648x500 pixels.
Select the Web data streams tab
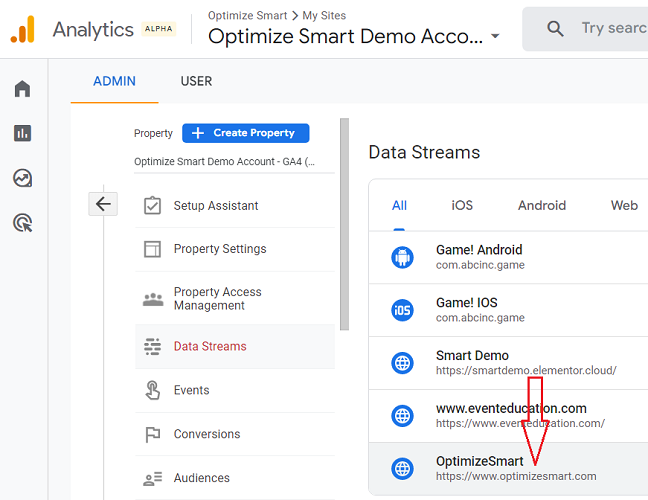click(x=624, y=205)
